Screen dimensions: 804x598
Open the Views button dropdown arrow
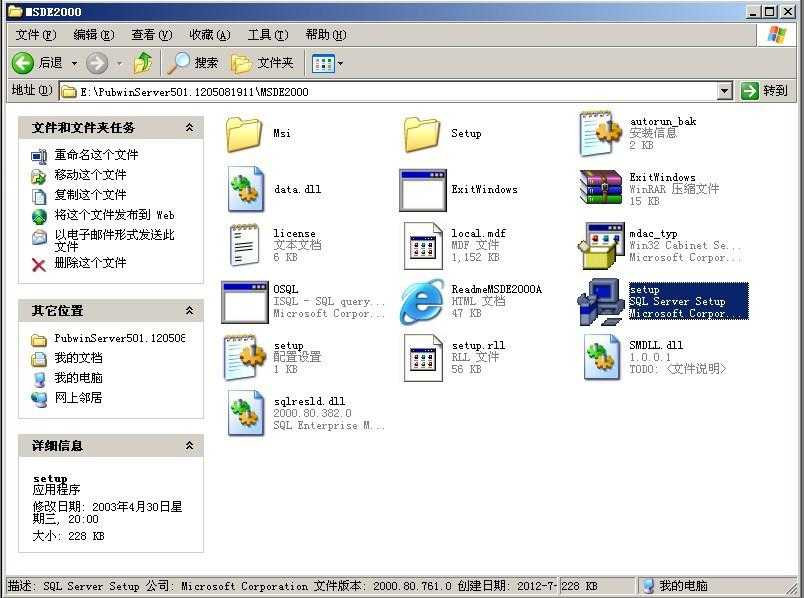click(x=340, y=64)
